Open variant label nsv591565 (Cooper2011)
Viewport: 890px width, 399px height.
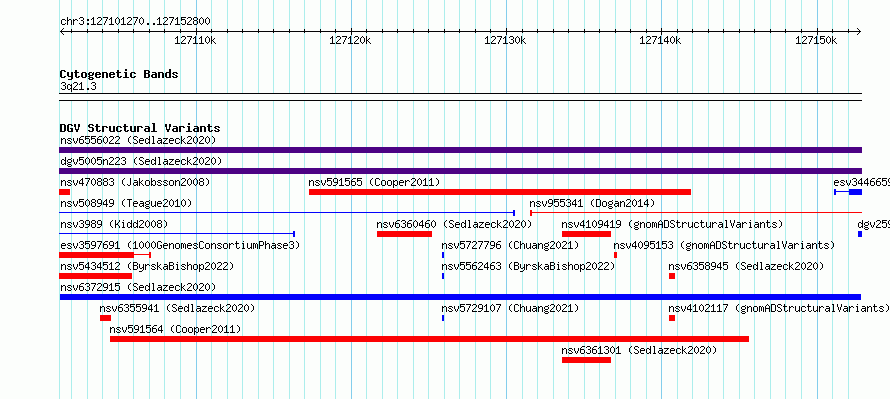coord(374,182)
